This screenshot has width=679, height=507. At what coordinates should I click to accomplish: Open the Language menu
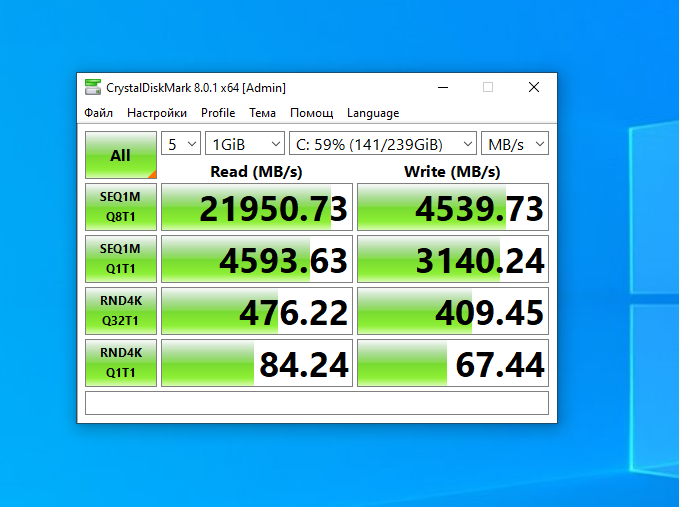pos(373,113)
